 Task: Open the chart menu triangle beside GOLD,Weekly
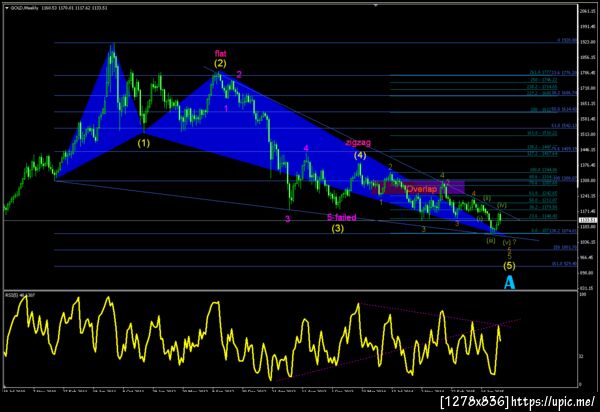pos(7,7)
